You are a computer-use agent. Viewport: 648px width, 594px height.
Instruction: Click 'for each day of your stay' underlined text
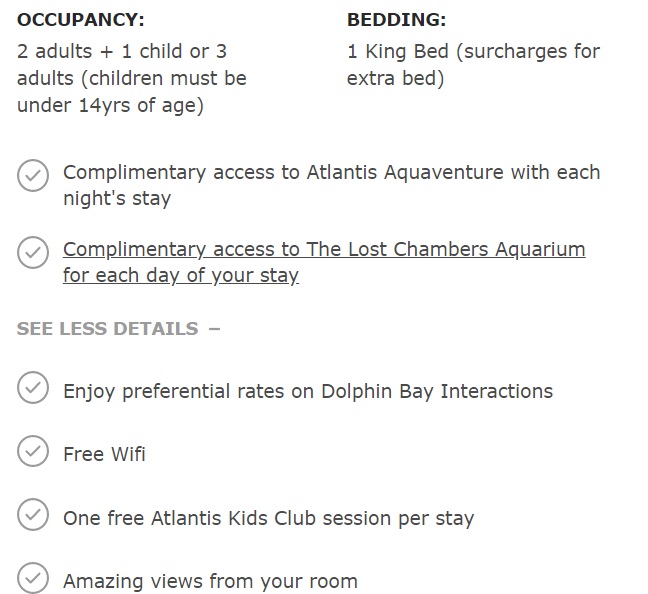(x=181, y=275)
